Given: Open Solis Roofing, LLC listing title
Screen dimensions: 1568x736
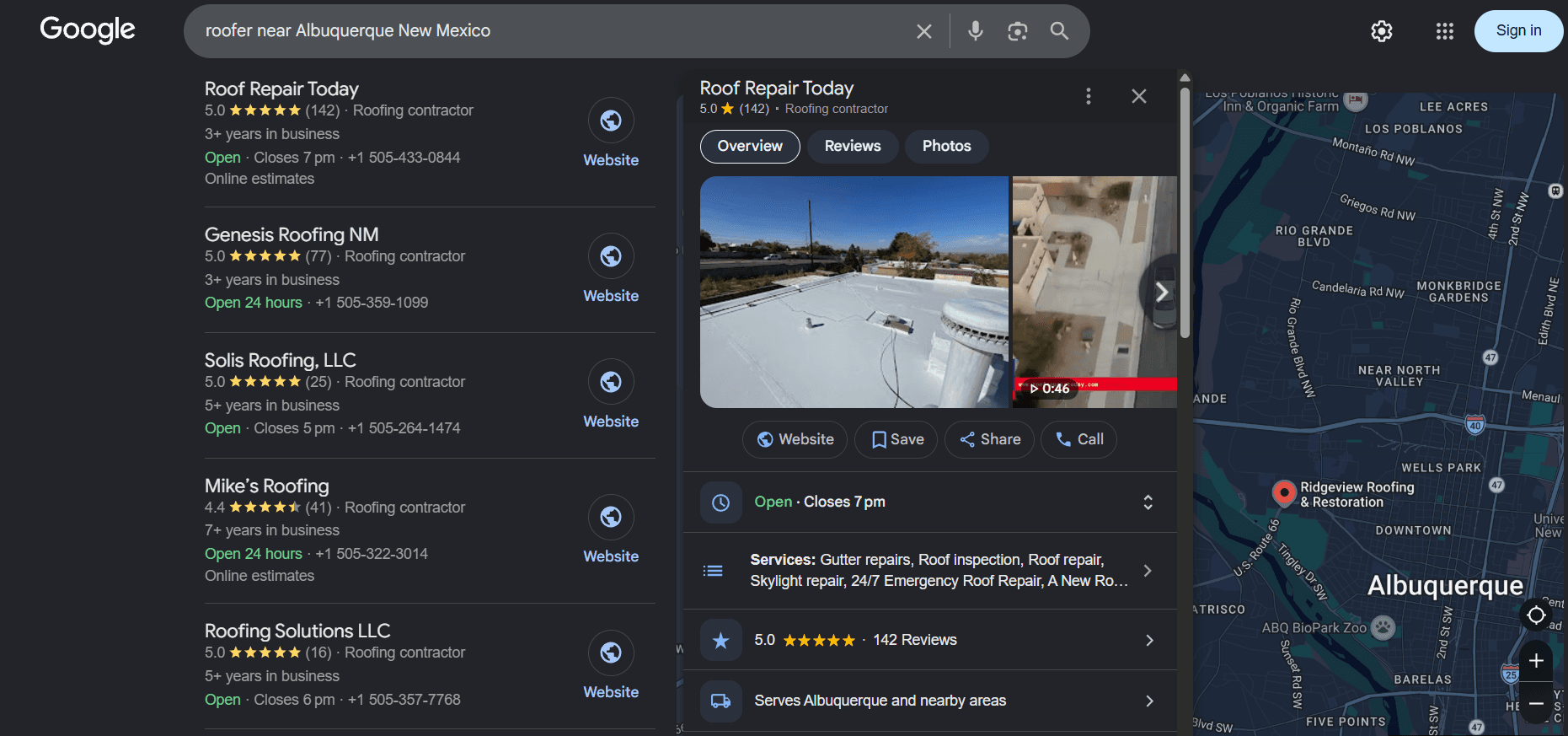Looking at the screenshot, I should (281, 360).
